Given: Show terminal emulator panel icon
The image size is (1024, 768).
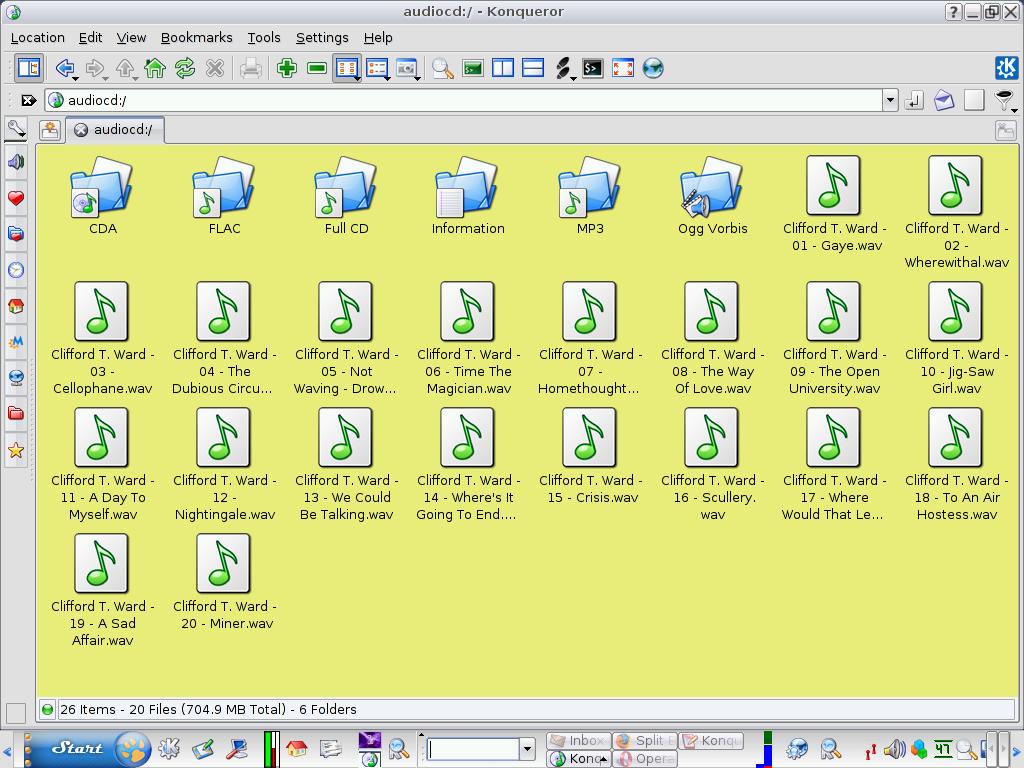Looking at the screenshot, I should [x=473, y=68].
